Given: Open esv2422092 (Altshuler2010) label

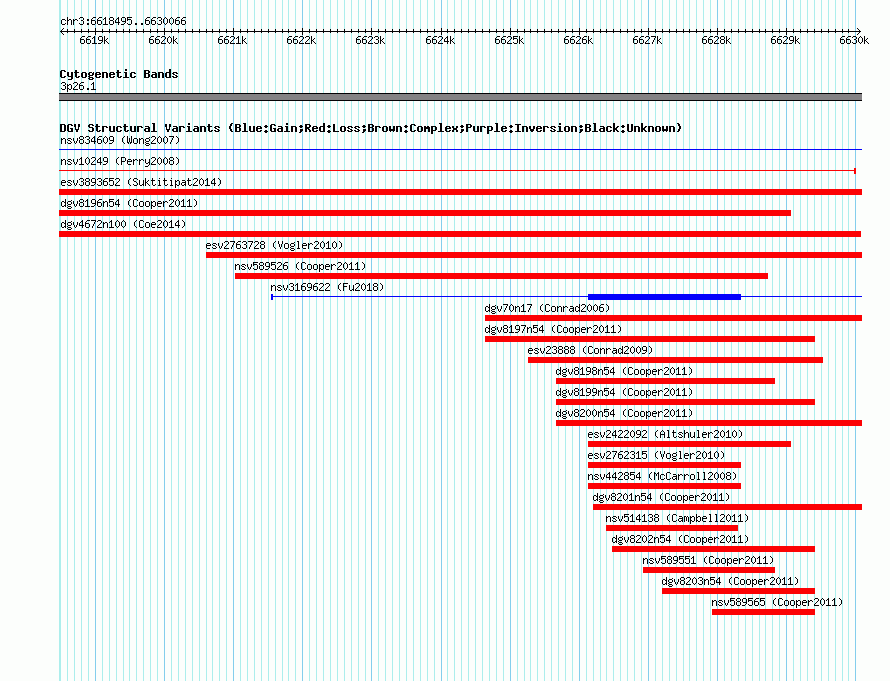Looking at the screenshot, I should coord(665,434).
